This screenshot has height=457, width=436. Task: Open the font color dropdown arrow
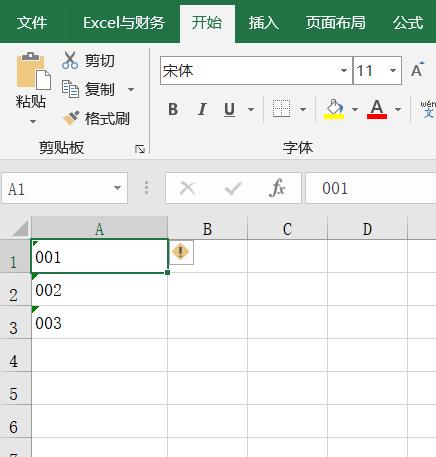398,109
